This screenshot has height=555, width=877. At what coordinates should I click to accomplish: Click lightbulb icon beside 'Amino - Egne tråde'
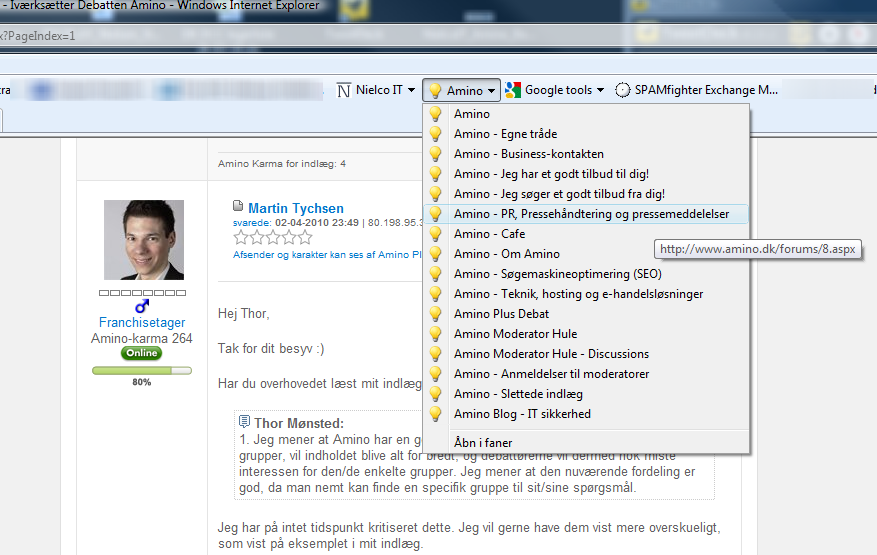435,134
